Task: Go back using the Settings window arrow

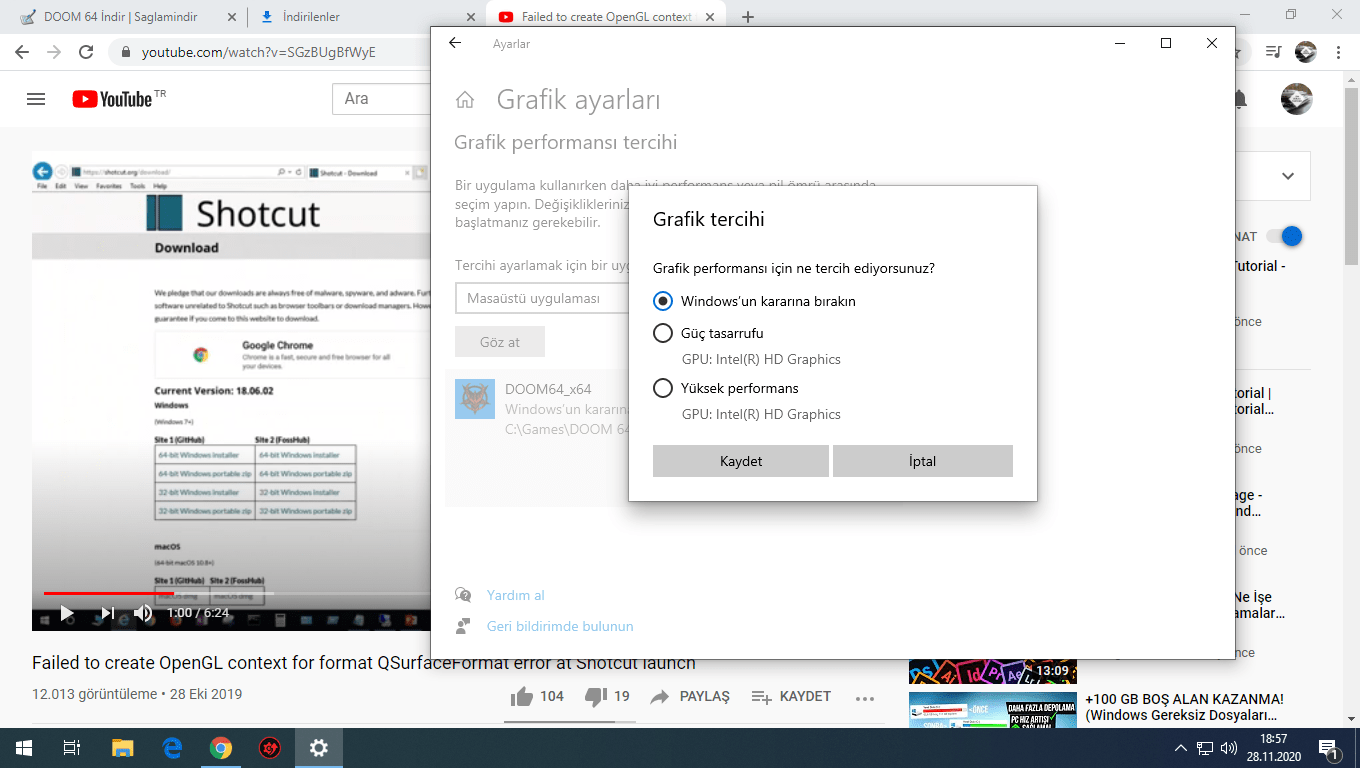Action: pos(455,43)
